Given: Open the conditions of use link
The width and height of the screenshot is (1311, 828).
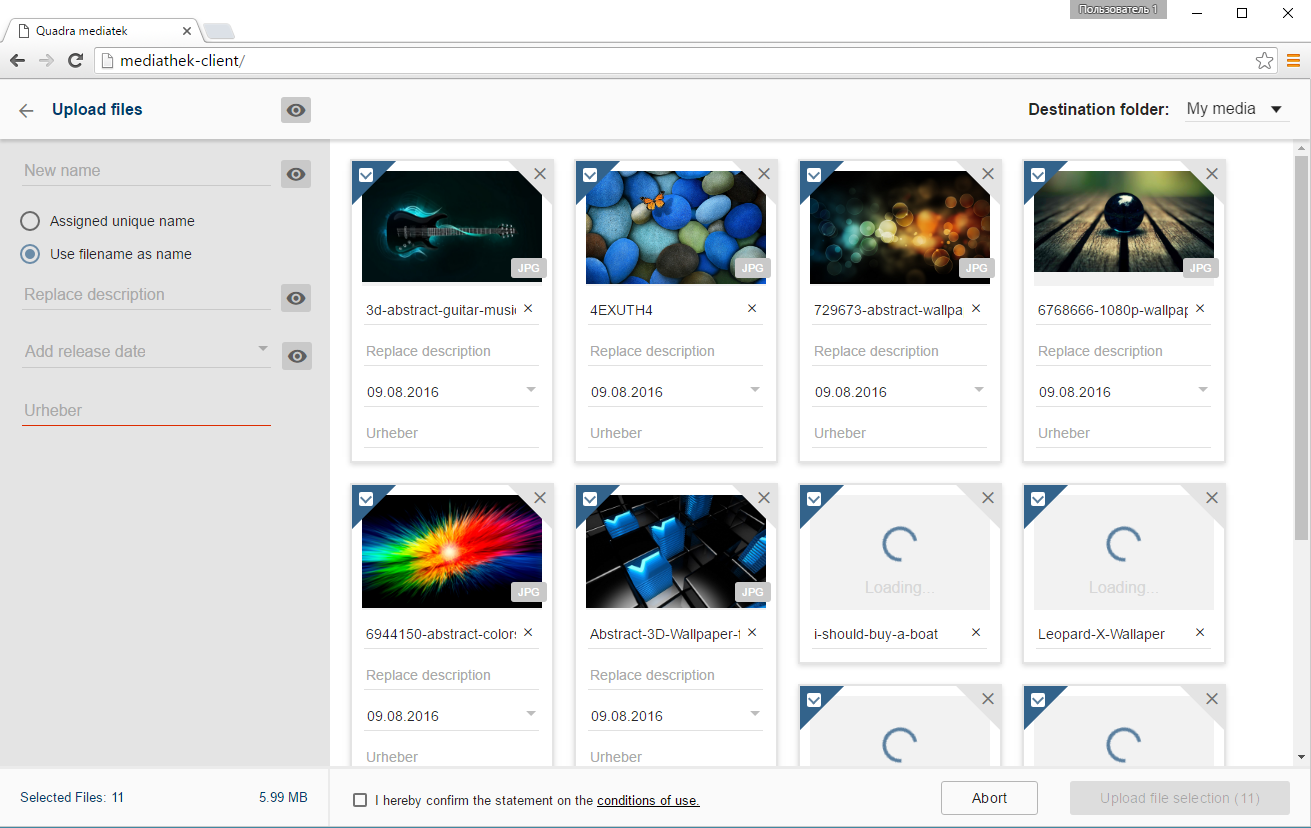Looking at the screenshot, I should point(648,800).
